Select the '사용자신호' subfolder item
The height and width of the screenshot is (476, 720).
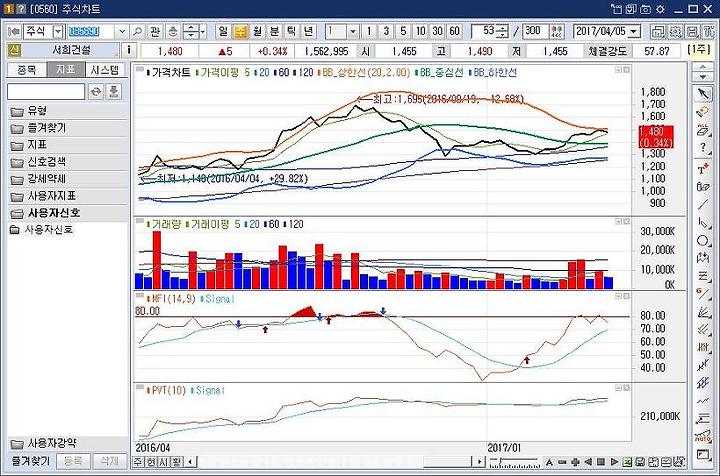pyautogui.click(x=41, y=229)
